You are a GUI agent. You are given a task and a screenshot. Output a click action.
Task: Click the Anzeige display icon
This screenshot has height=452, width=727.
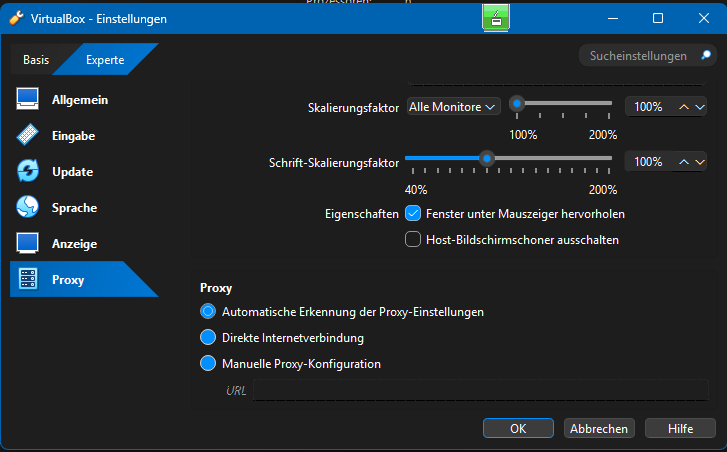[27, 243]
